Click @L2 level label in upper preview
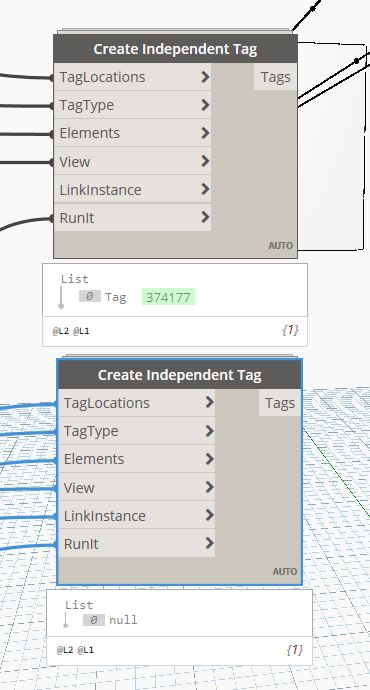The image size is (370, 690). [x=61, y=331]
